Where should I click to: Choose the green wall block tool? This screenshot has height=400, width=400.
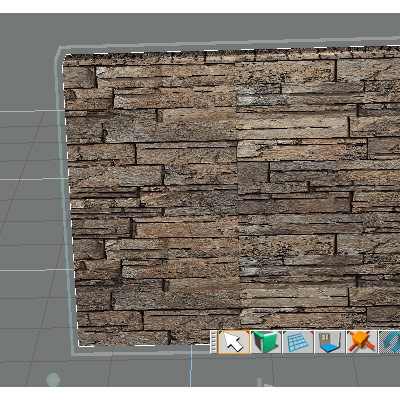(266, 342)
